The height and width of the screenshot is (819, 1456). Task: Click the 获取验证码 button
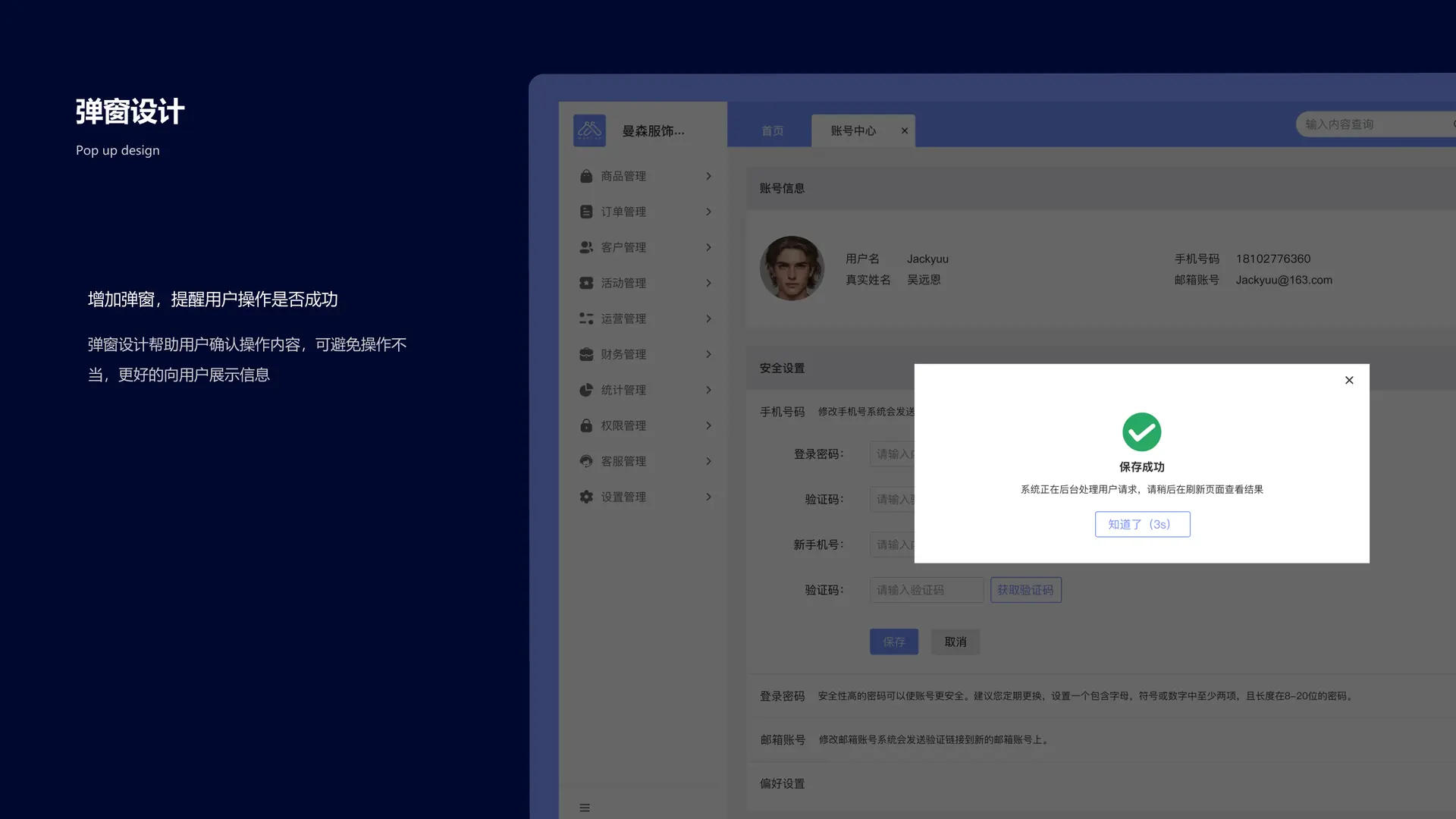[1025, 590]
